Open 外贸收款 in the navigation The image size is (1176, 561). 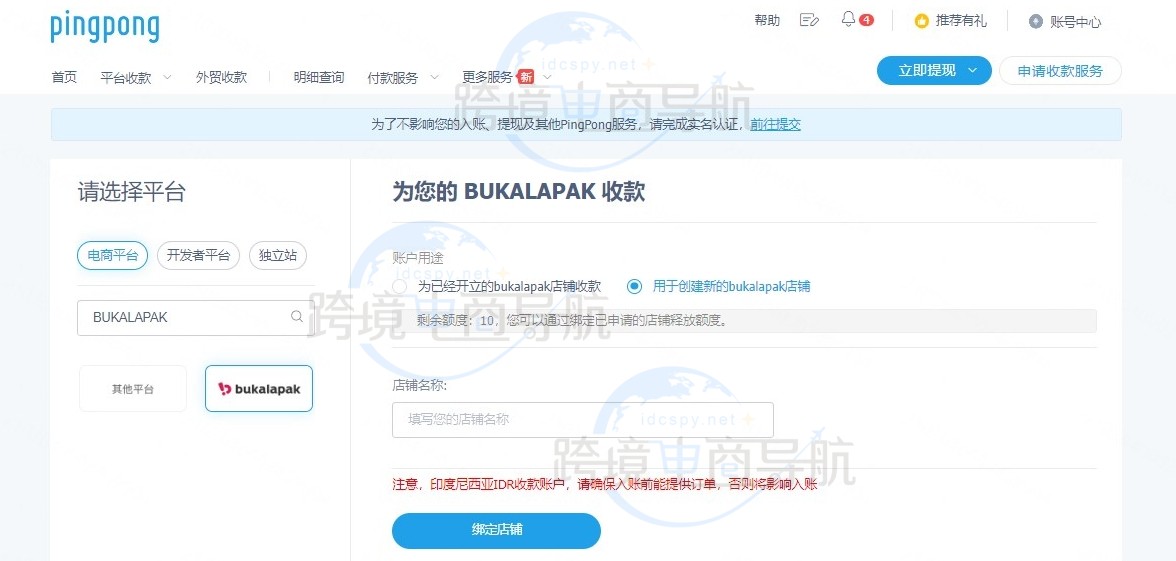click(221, 76)
